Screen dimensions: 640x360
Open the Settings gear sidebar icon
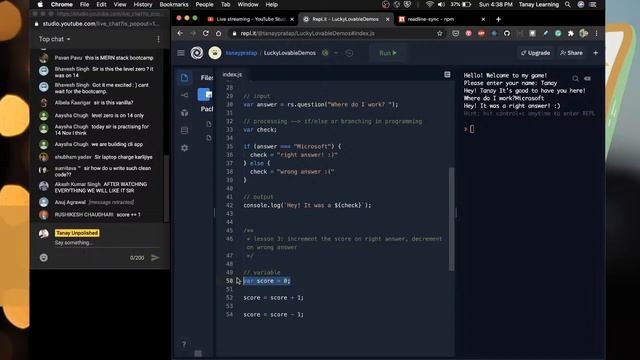184,148
